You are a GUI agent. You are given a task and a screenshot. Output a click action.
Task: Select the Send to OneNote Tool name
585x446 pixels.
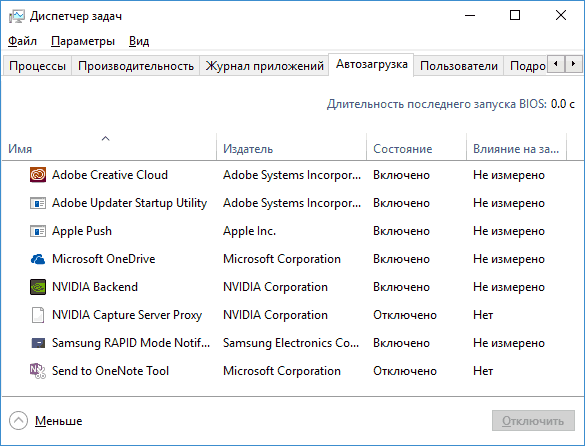pyautogui.click(x=110, y=371)
